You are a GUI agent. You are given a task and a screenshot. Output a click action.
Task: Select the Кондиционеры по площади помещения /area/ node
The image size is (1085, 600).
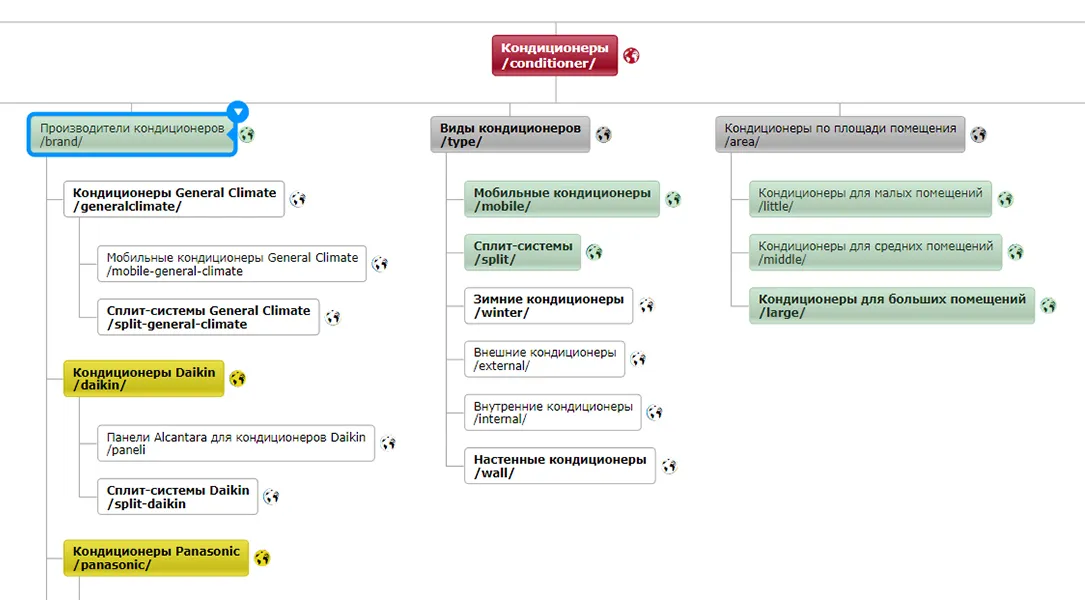coord(840,134)
